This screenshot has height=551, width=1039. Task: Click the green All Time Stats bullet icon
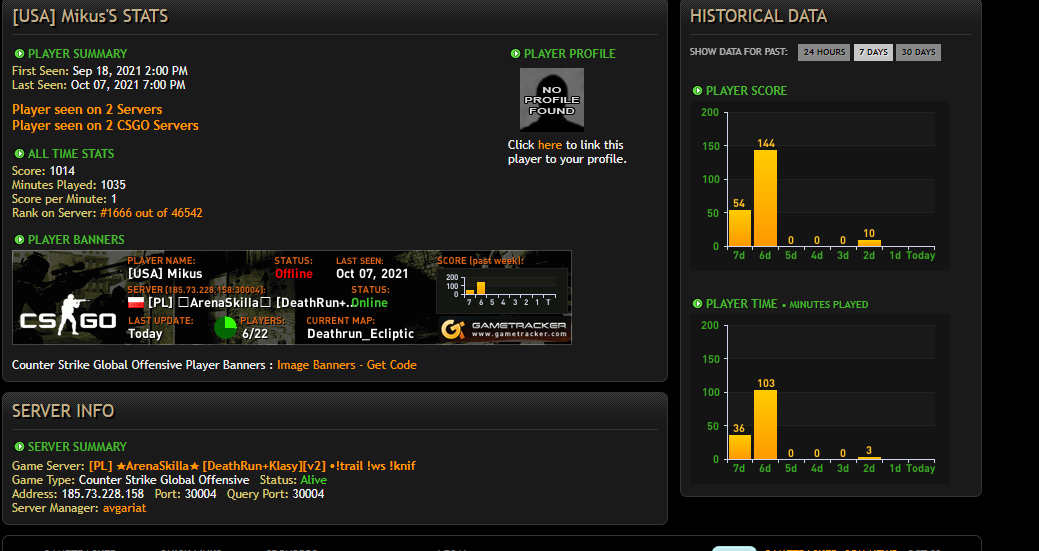[x=19, y=154]
